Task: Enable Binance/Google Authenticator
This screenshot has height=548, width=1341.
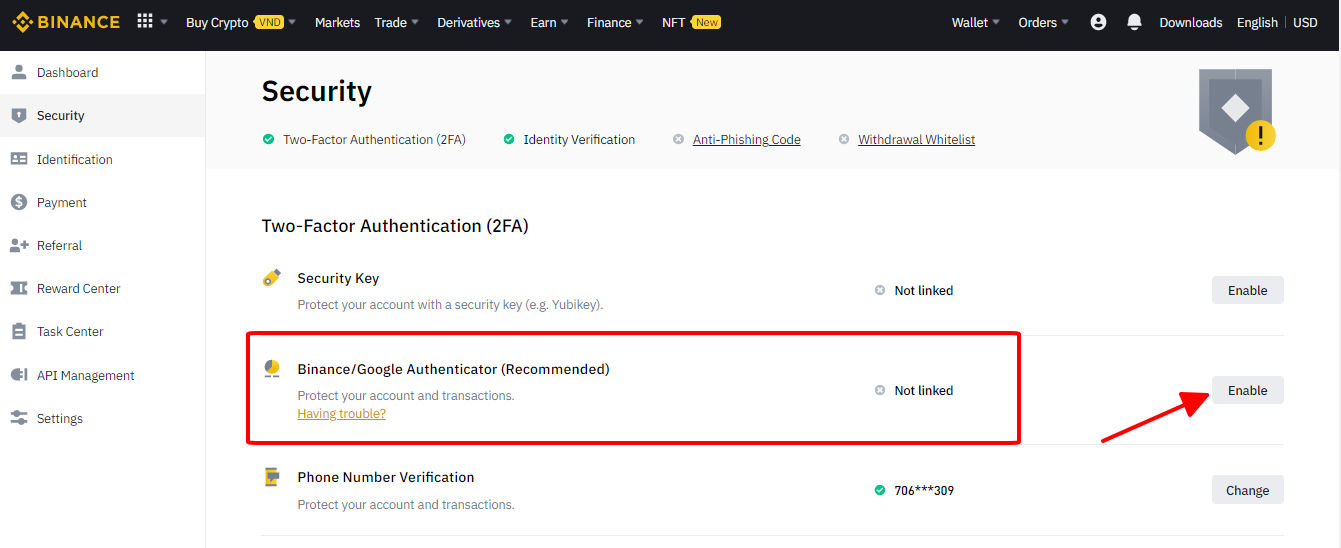Action: pyautogui.click(x=1247, y=390)
